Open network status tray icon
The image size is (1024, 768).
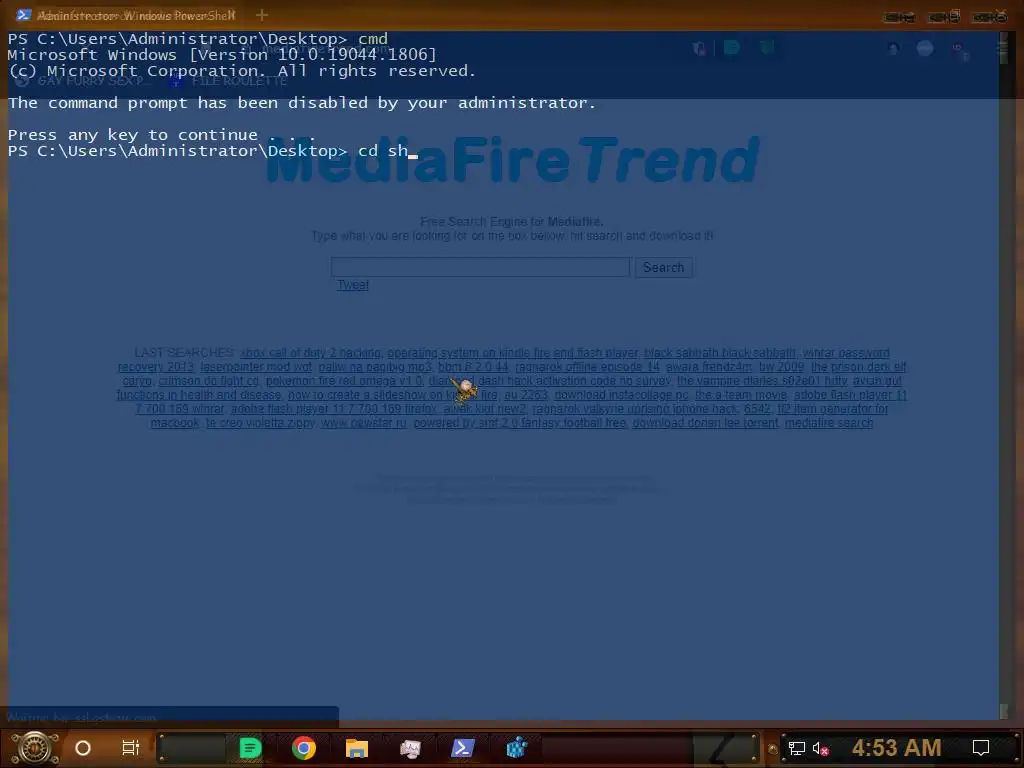[797, 748]
